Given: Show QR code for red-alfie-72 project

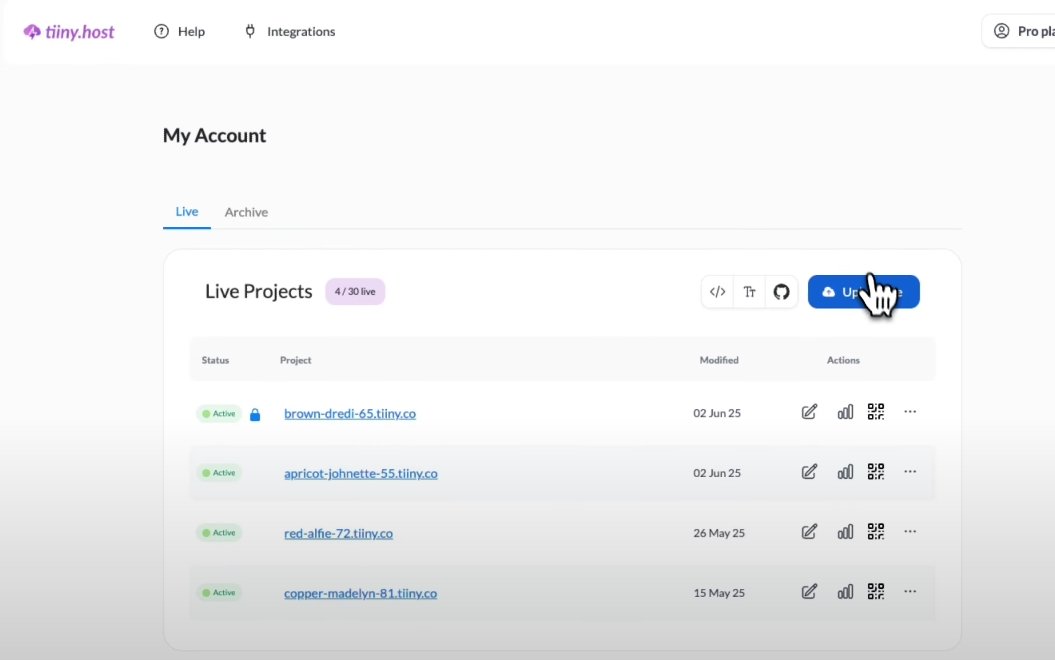Looking at the screenshot, I should tap(876, 532).
